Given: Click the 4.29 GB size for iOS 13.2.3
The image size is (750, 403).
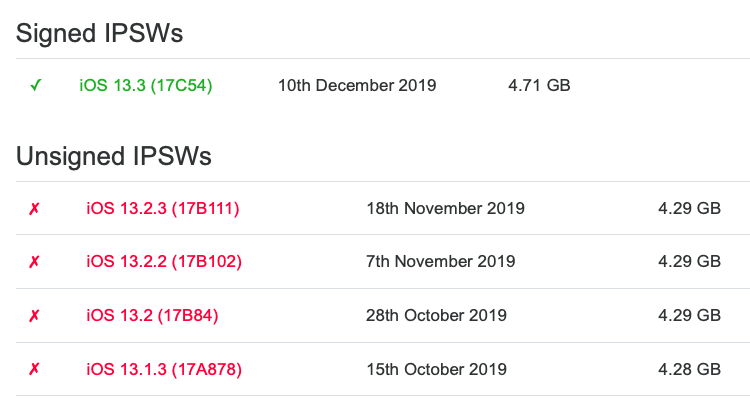Looking at the screenshot, I should (689, 209).
